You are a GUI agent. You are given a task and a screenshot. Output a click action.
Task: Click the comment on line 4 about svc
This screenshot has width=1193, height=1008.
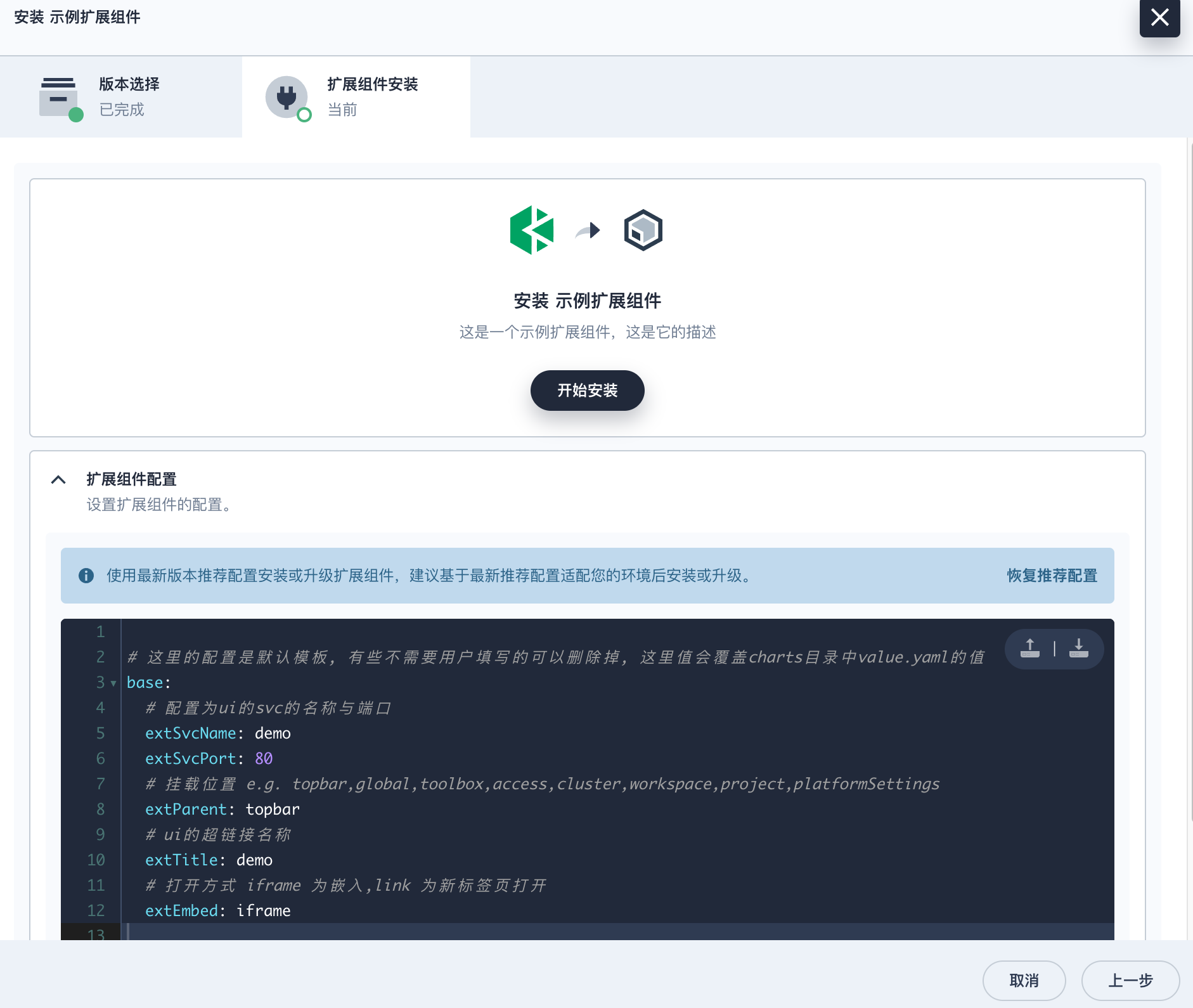click(x=268, y=708)
